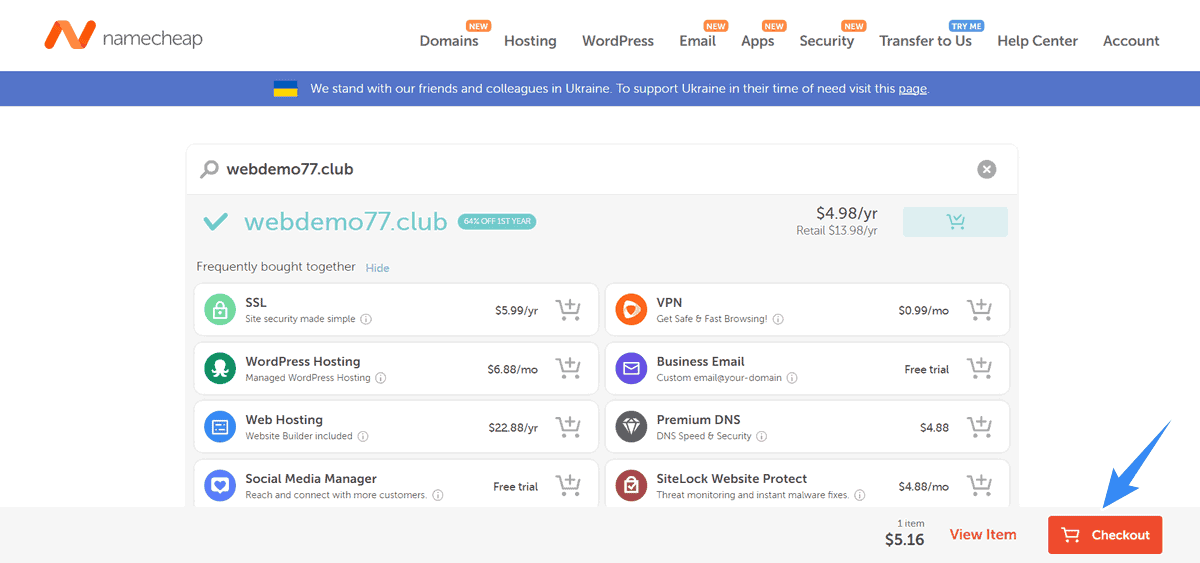This screenshot has height=563, width=1200.
Task: Show info for Social Media Manager
Action: click(438, 495)
